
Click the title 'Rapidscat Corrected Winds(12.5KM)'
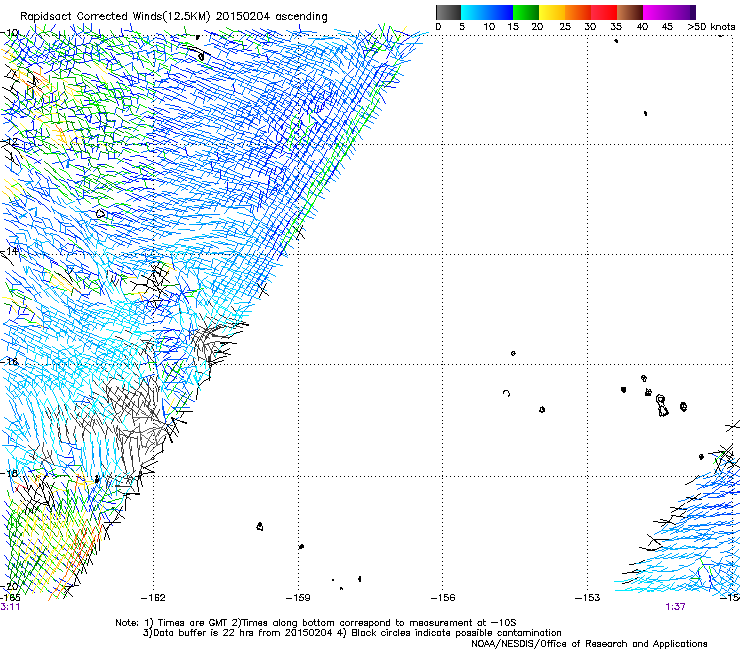click(115, 17)
